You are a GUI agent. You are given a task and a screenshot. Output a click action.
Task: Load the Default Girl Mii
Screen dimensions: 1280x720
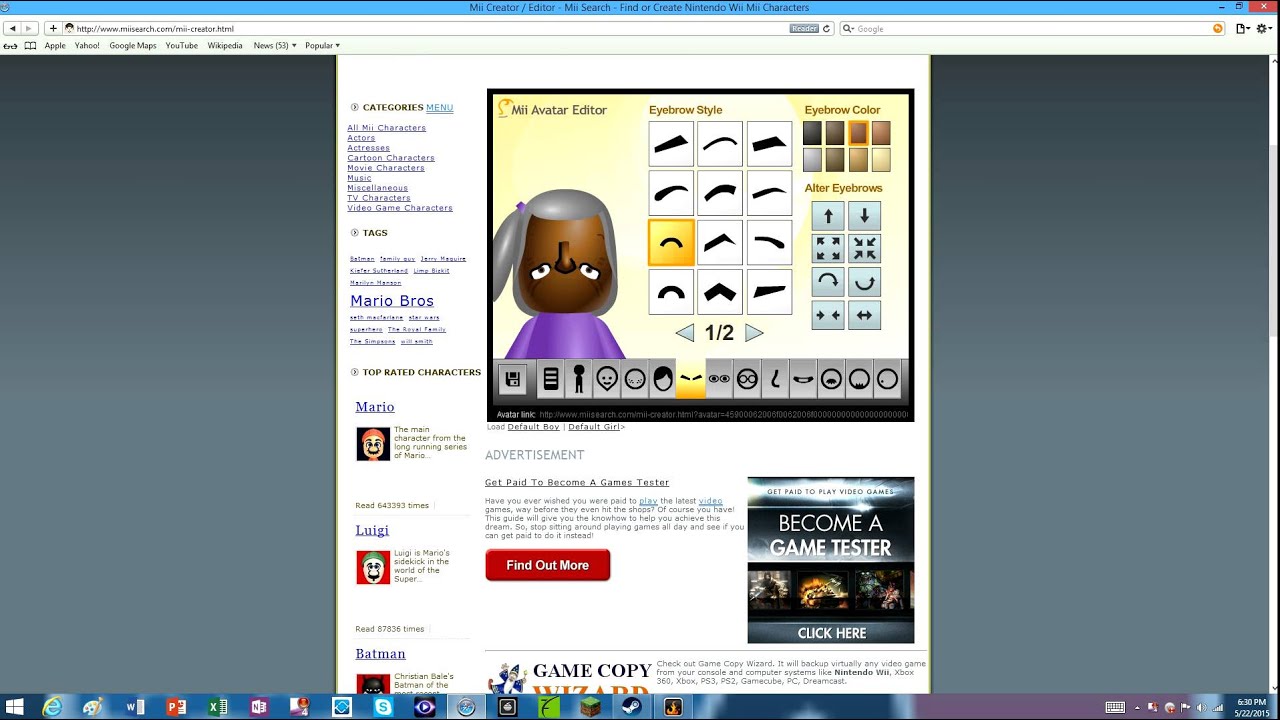point(594,427)
